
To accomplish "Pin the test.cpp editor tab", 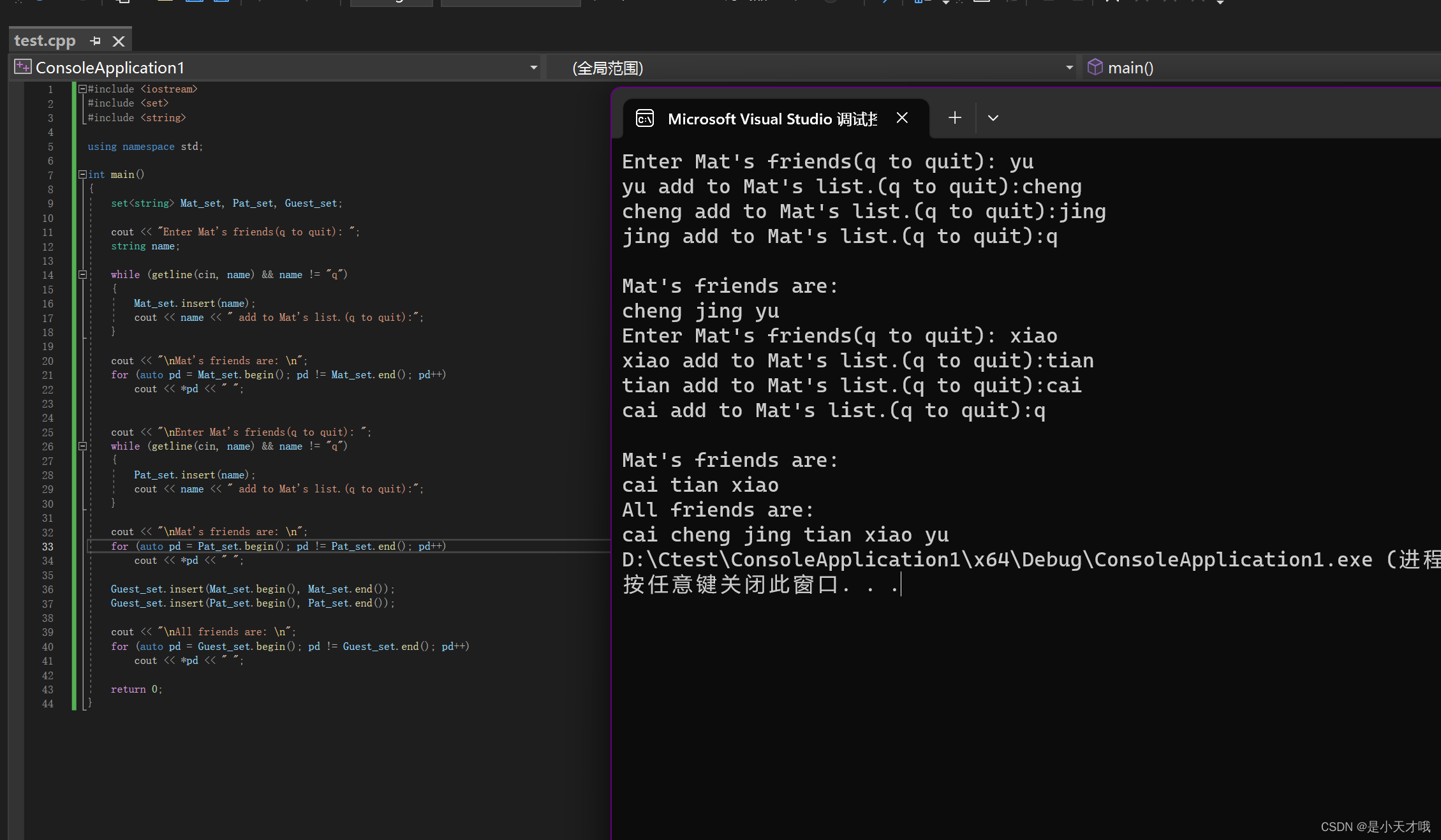I will click(95, 40).
